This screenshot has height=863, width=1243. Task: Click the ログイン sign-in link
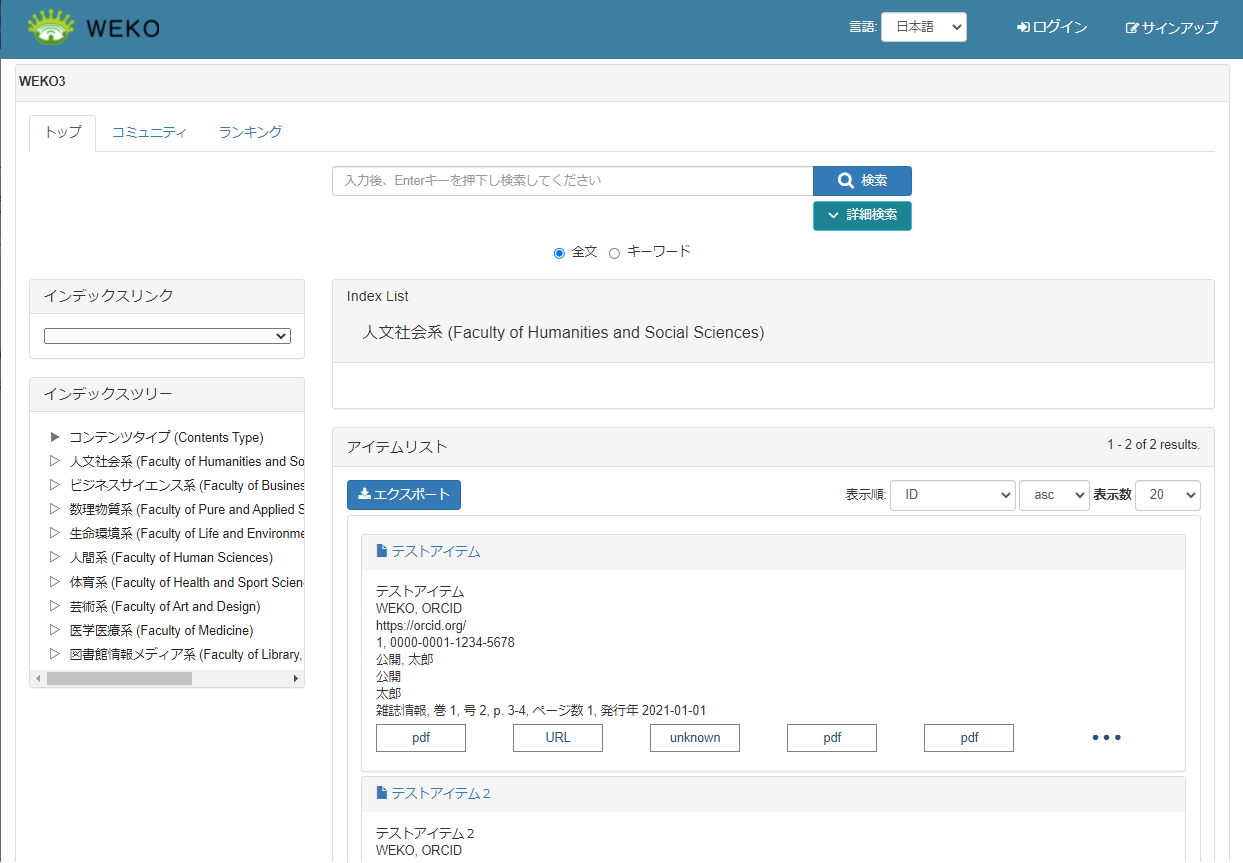[x=1052, y=28]
